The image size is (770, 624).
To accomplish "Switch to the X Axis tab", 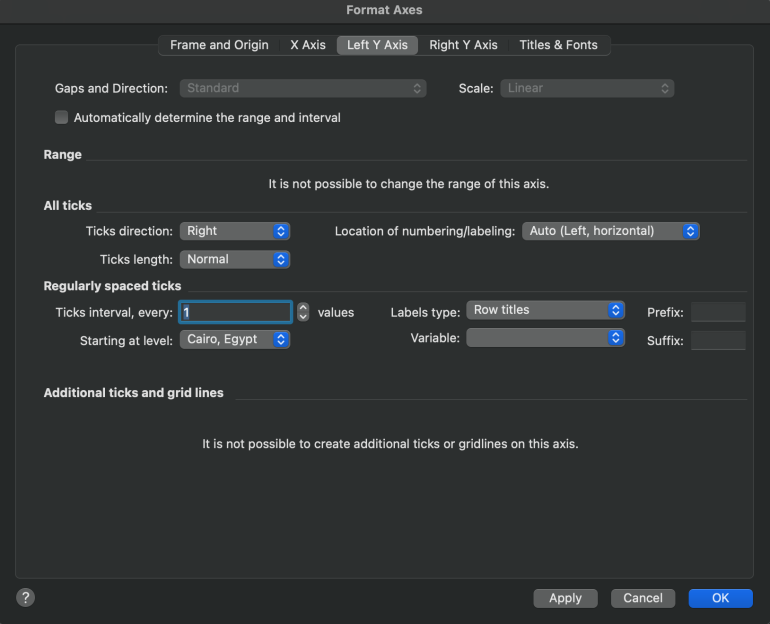I will (x=307, y=45).
